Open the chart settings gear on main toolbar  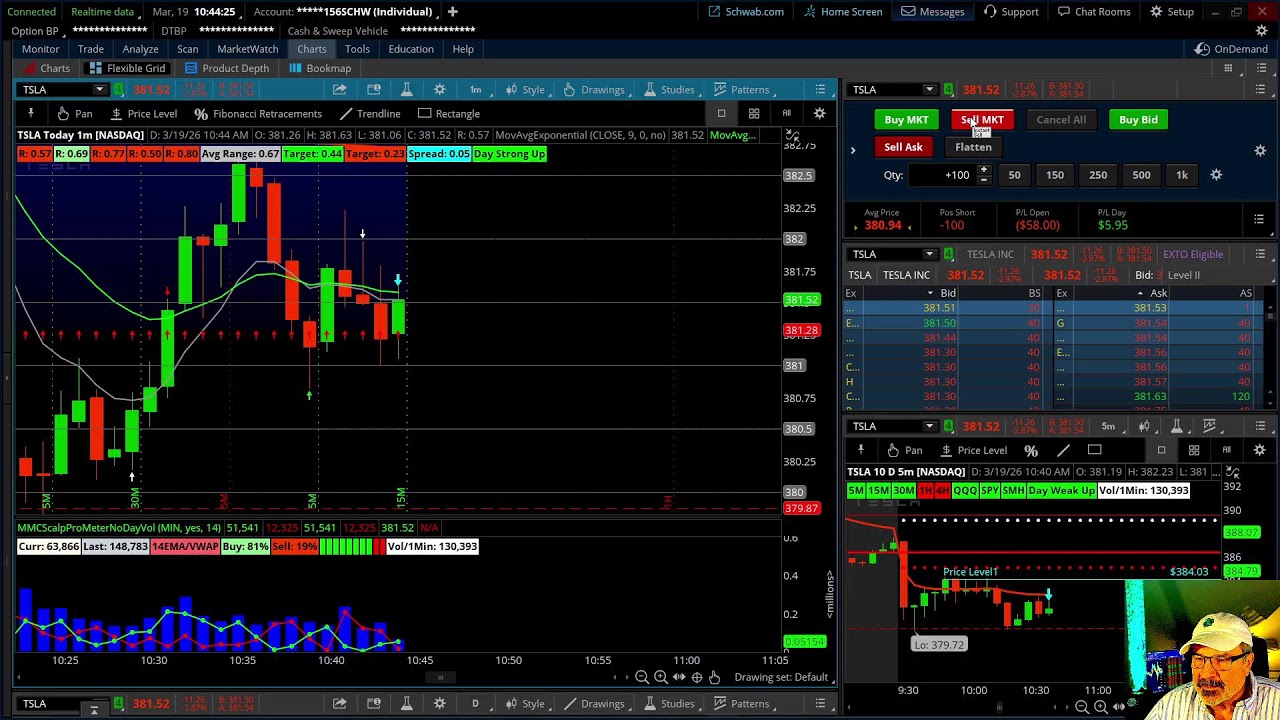click(439, 90)
